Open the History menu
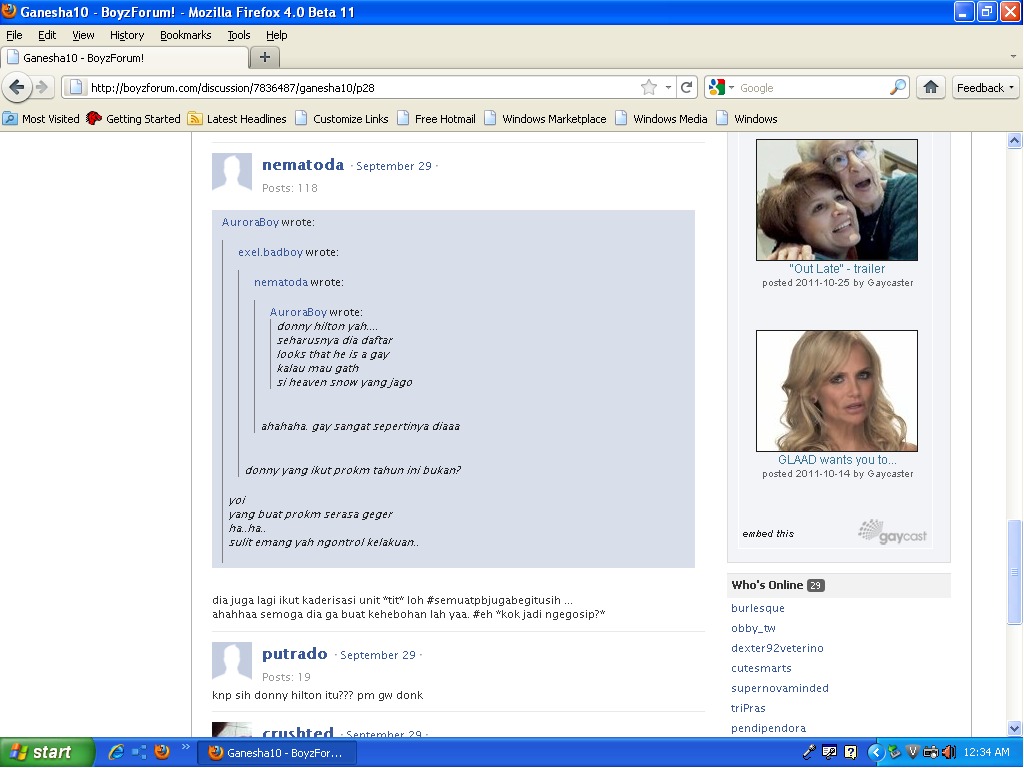The image size is (1024, 768). (127, 35)
